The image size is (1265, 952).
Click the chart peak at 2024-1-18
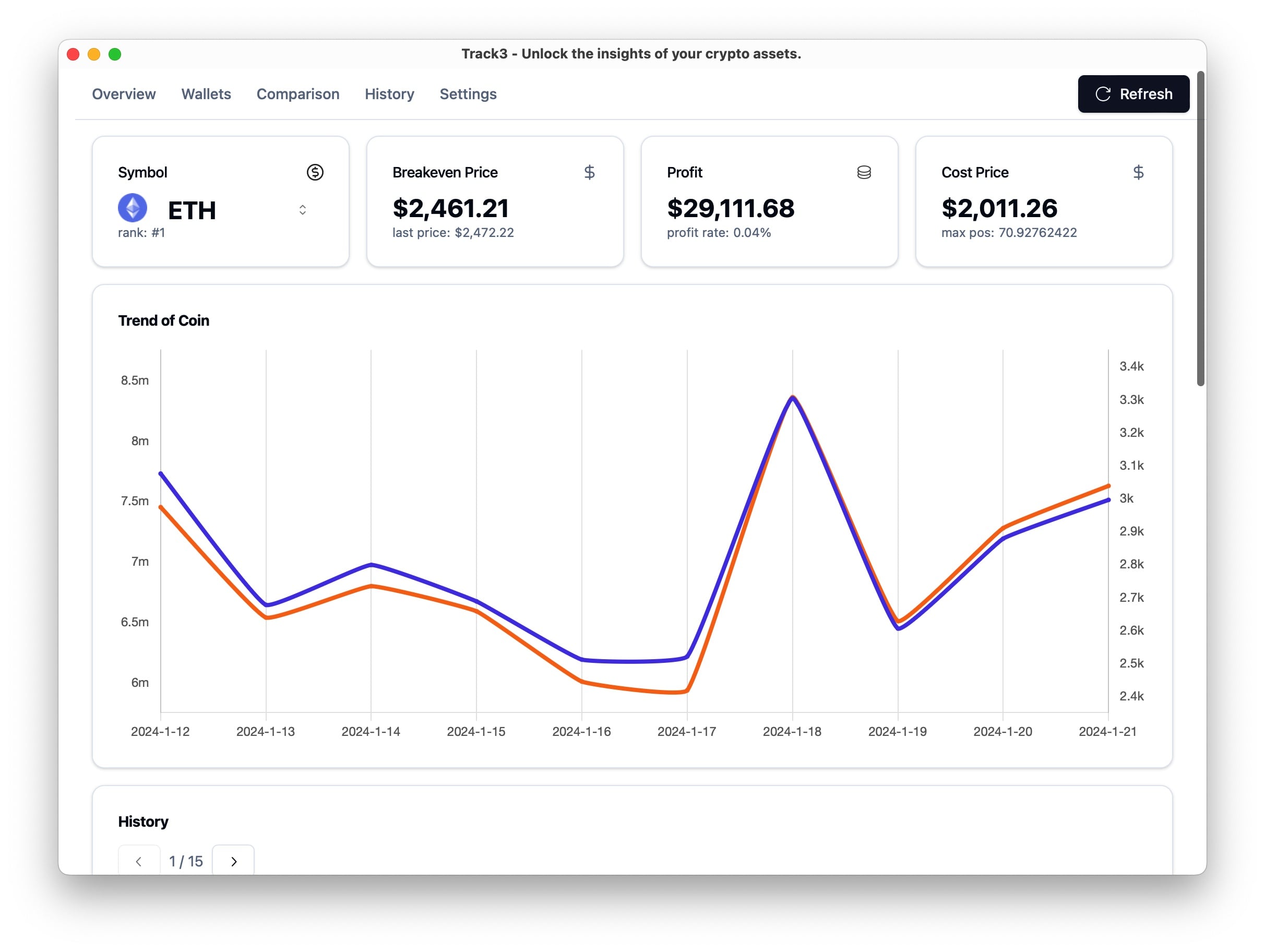792,397
